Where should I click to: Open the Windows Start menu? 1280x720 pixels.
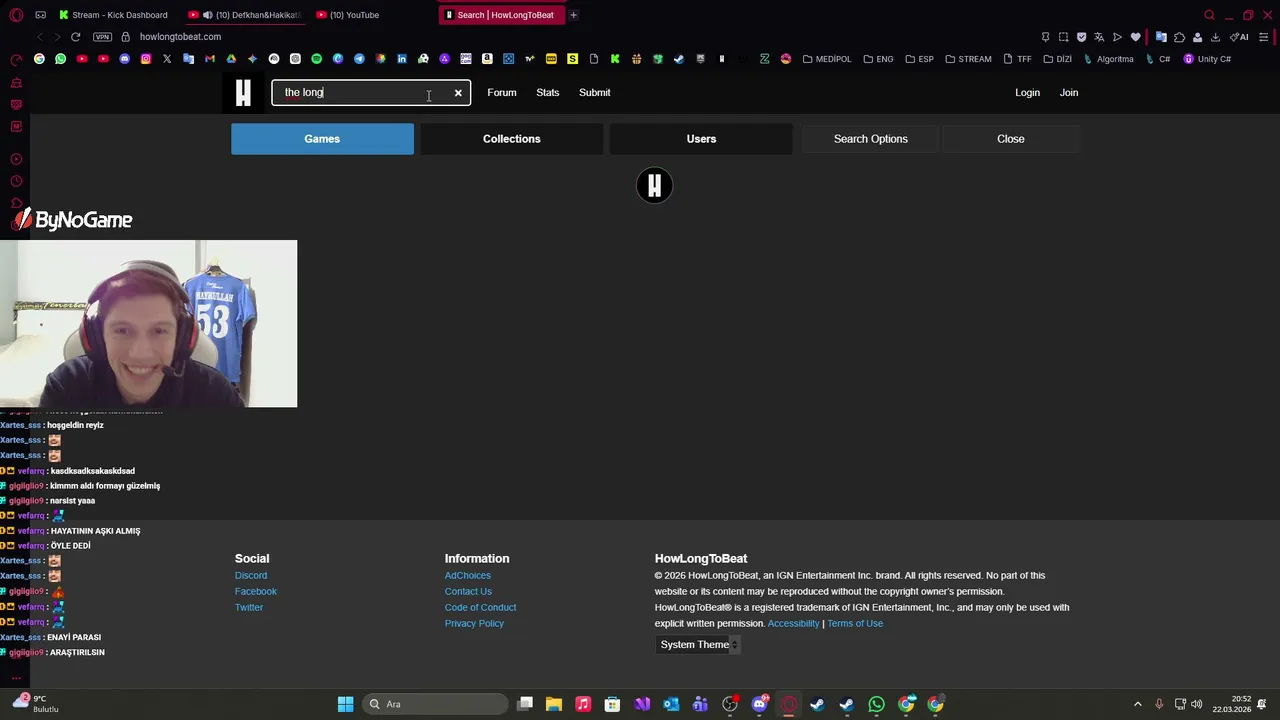coord(345,704)
